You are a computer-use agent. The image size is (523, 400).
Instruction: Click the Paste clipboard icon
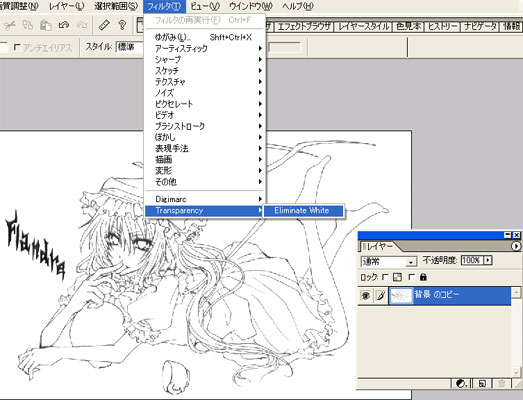[46, 25]
